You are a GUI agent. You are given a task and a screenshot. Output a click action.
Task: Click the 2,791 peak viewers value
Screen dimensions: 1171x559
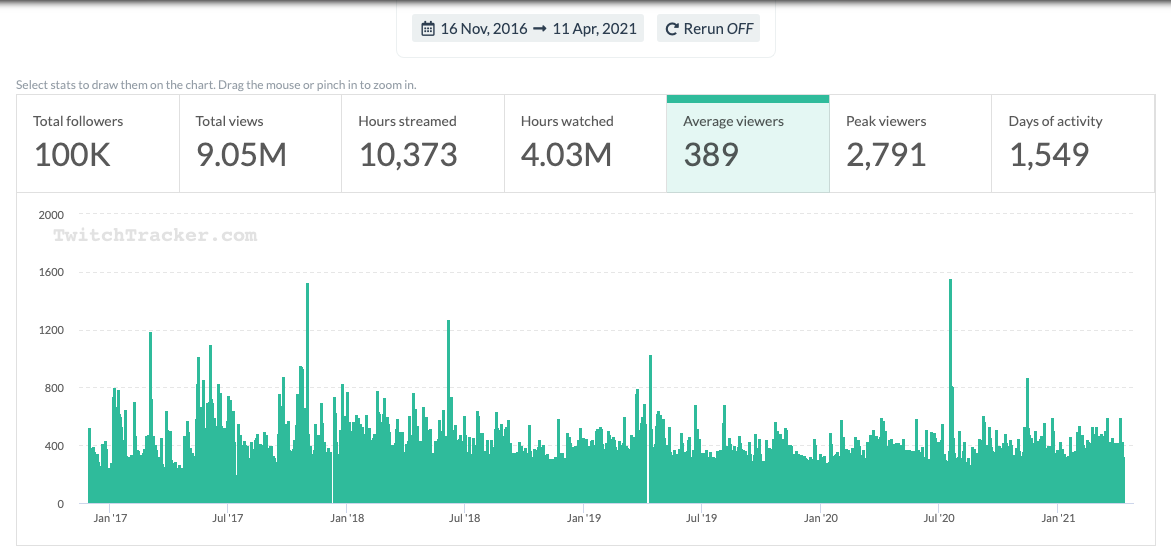point(886,154)
